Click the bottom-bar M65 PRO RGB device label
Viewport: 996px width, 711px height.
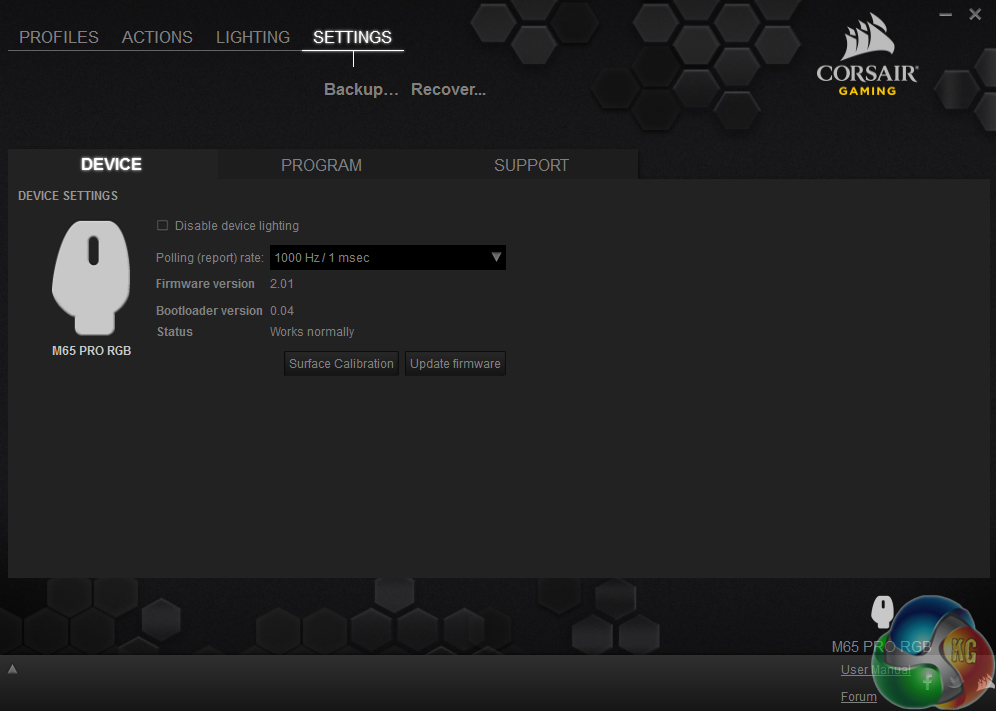[x=881, y=647]
